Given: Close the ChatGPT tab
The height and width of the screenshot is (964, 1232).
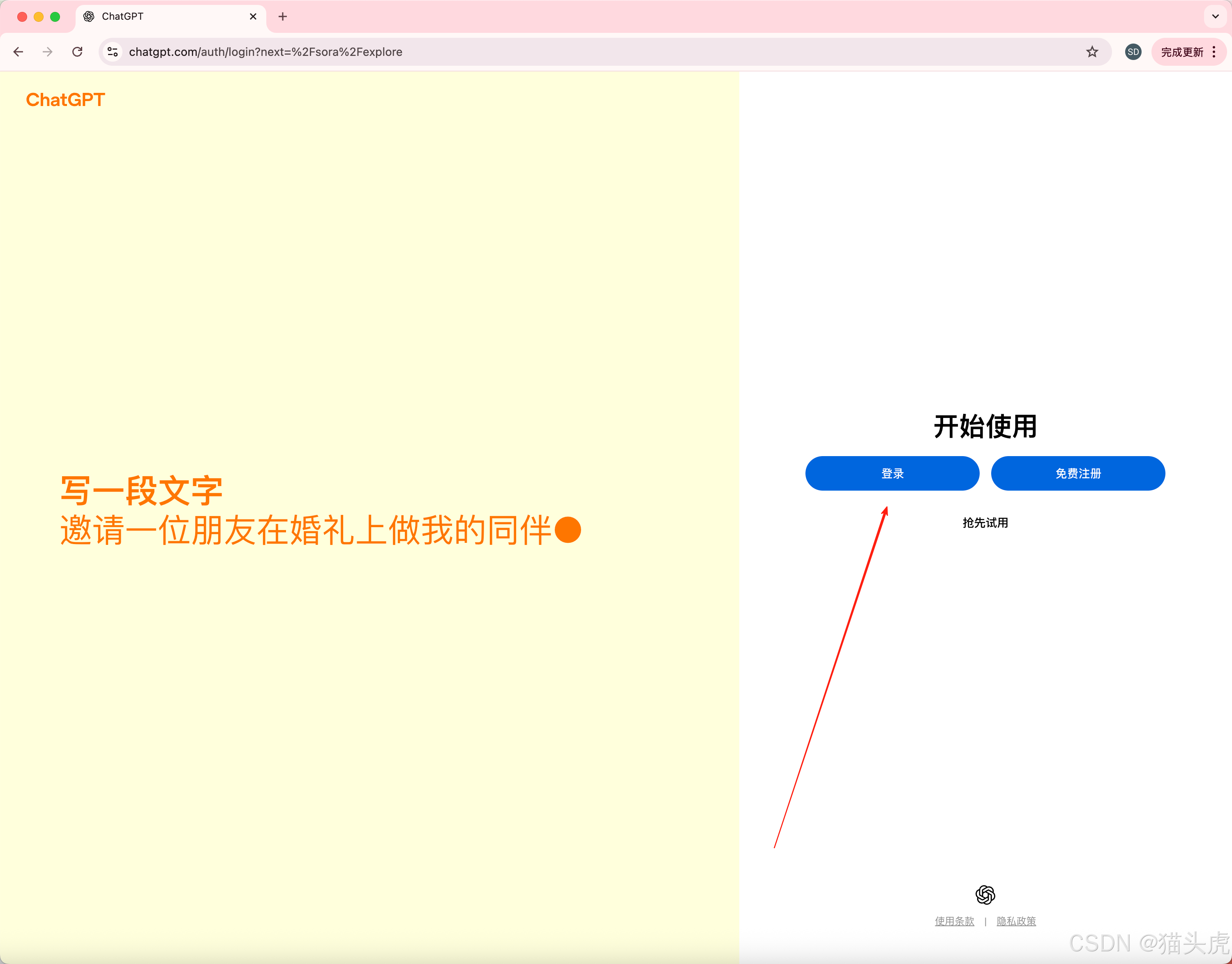Looking at the screenshot, I should [253, 16].
